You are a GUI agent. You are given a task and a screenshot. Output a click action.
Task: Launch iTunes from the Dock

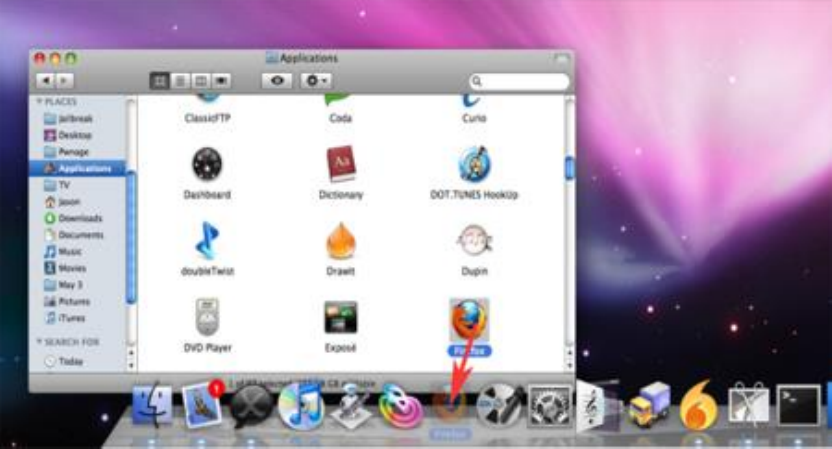pos(301,406)
